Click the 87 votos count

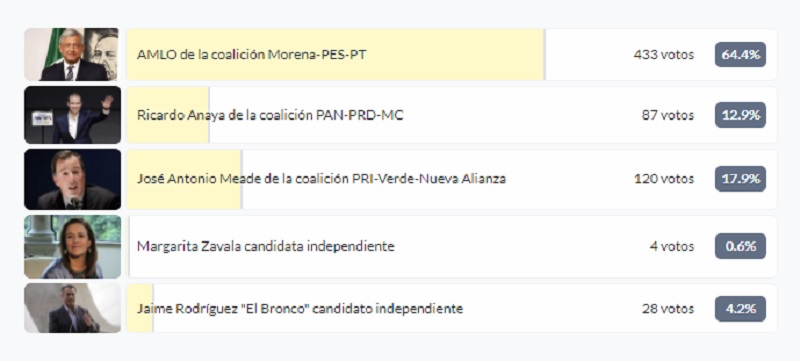tap(668, 115)
